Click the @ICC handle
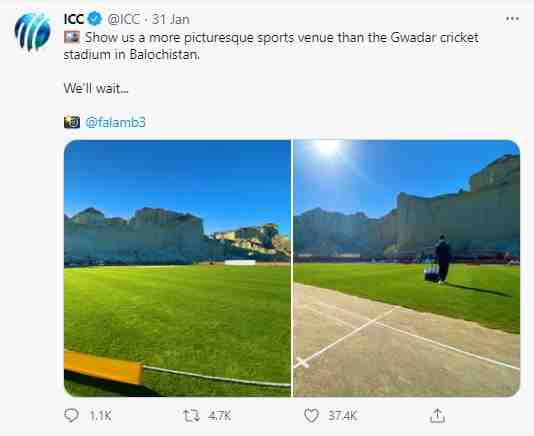The width and height of the screenshot is (534, 436). pos(124,19)
